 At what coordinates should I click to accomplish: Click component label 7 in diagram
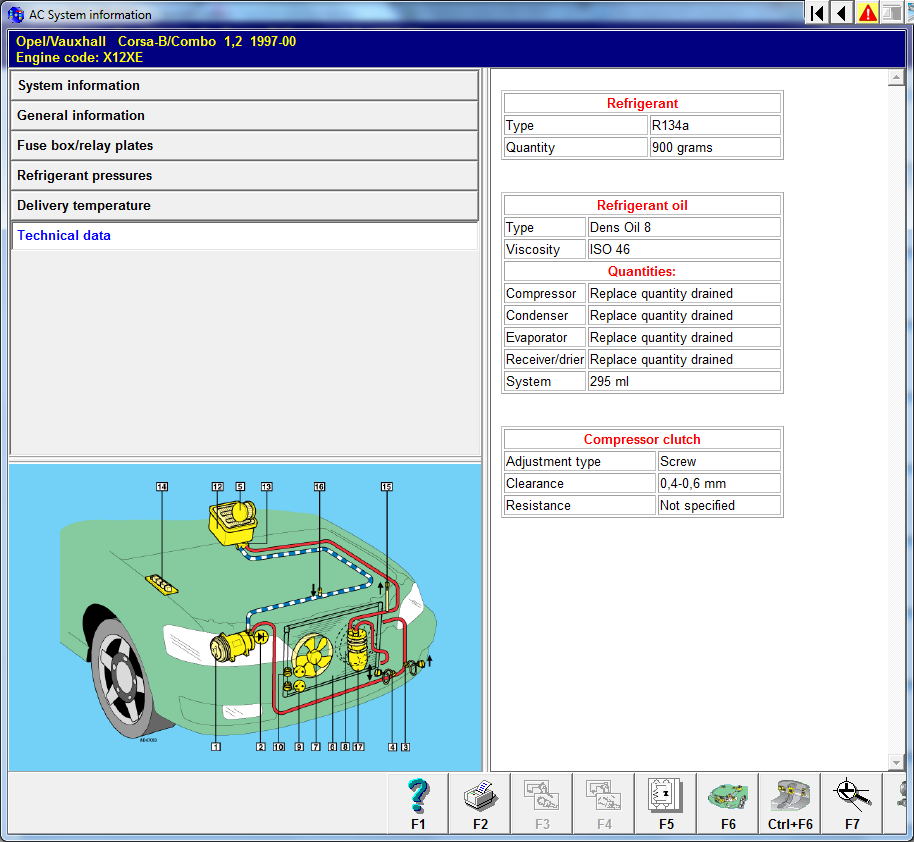315,746
